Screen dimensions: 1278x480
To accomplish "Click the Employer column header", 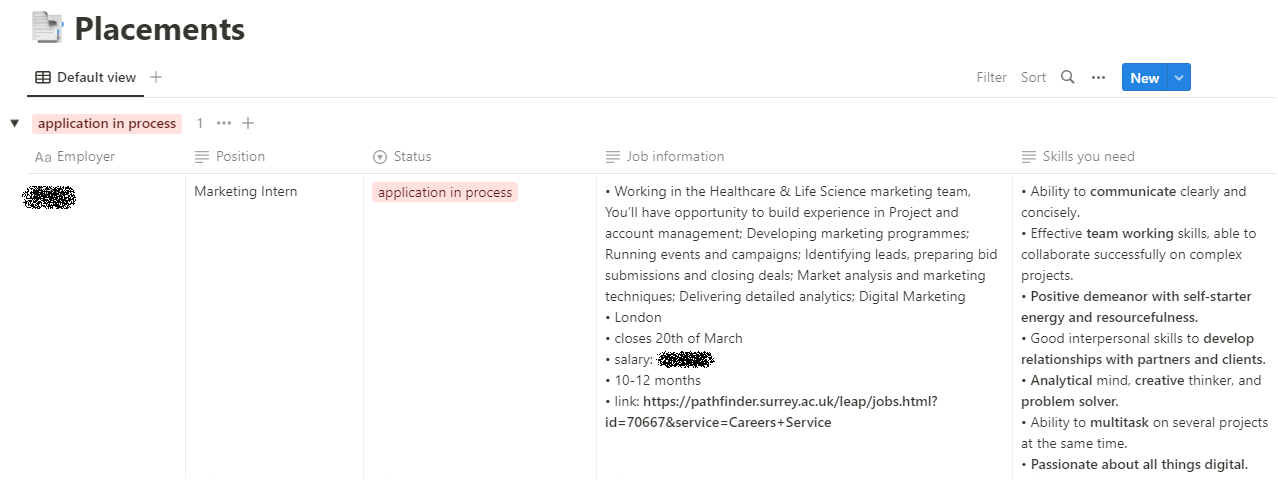I will pos(75,156).
